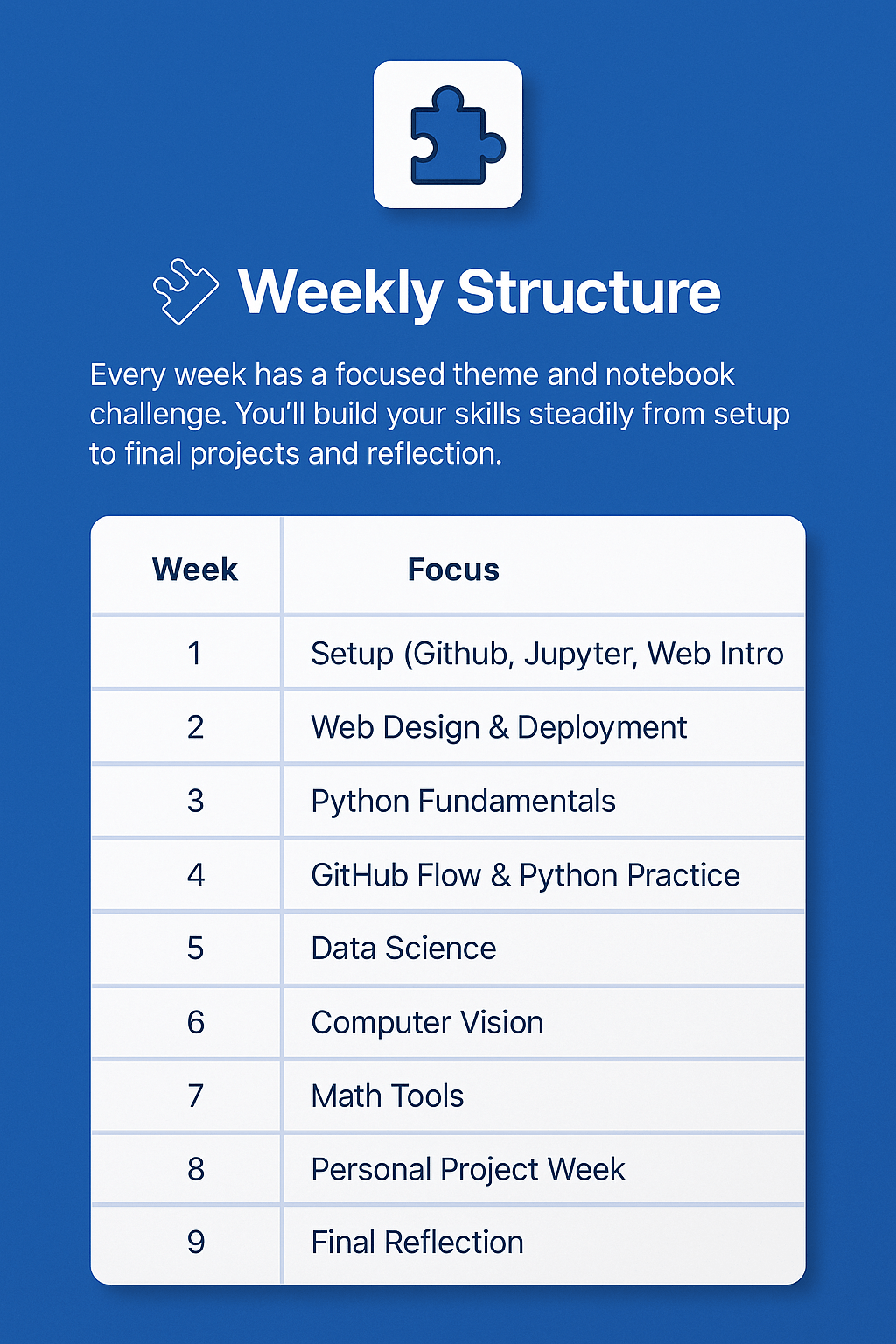
Task: Click week number 5 cell
Action: pyautogui.click(x=195, y=948)
